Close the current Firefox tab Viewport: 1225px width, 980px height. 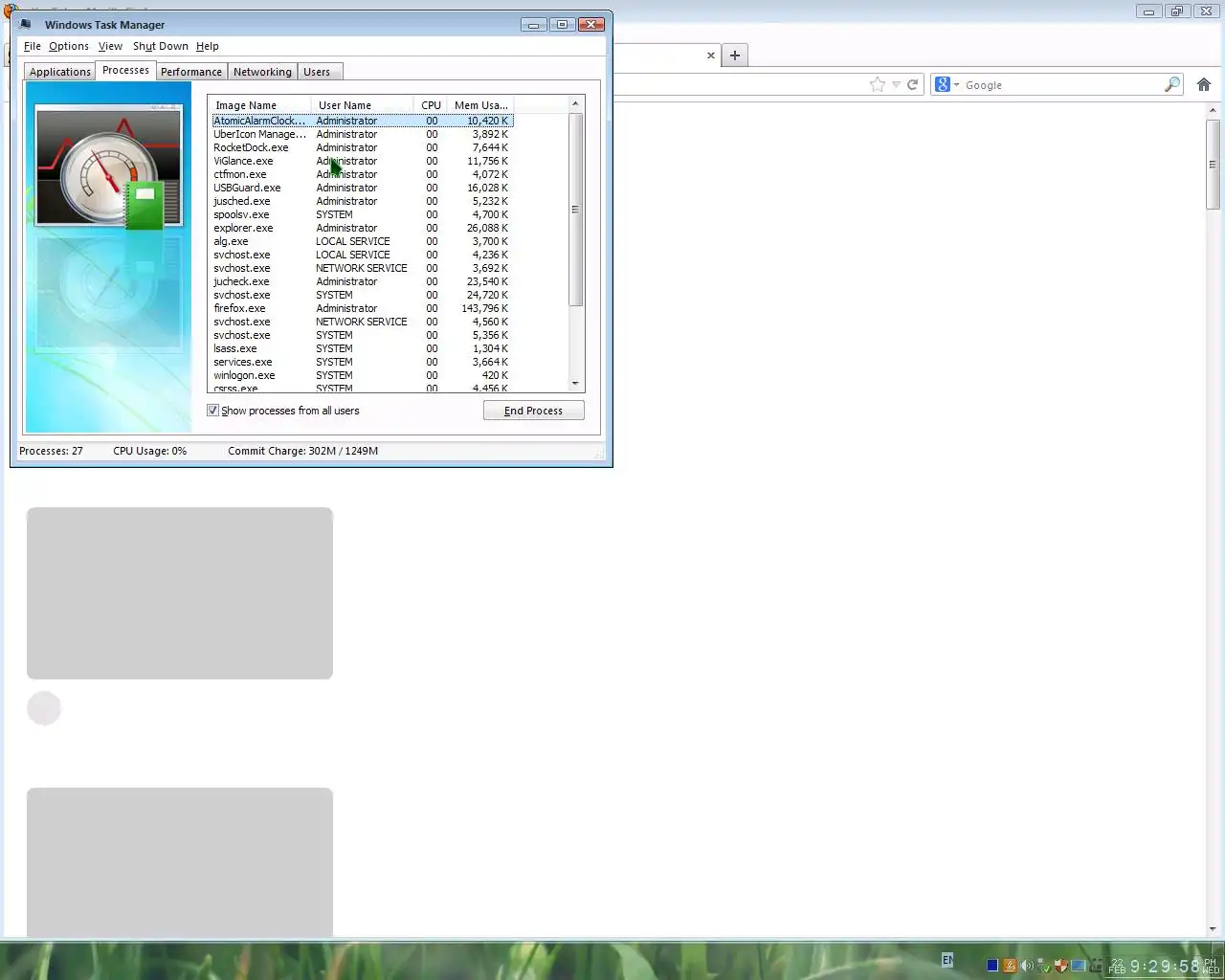coord(711,56)
